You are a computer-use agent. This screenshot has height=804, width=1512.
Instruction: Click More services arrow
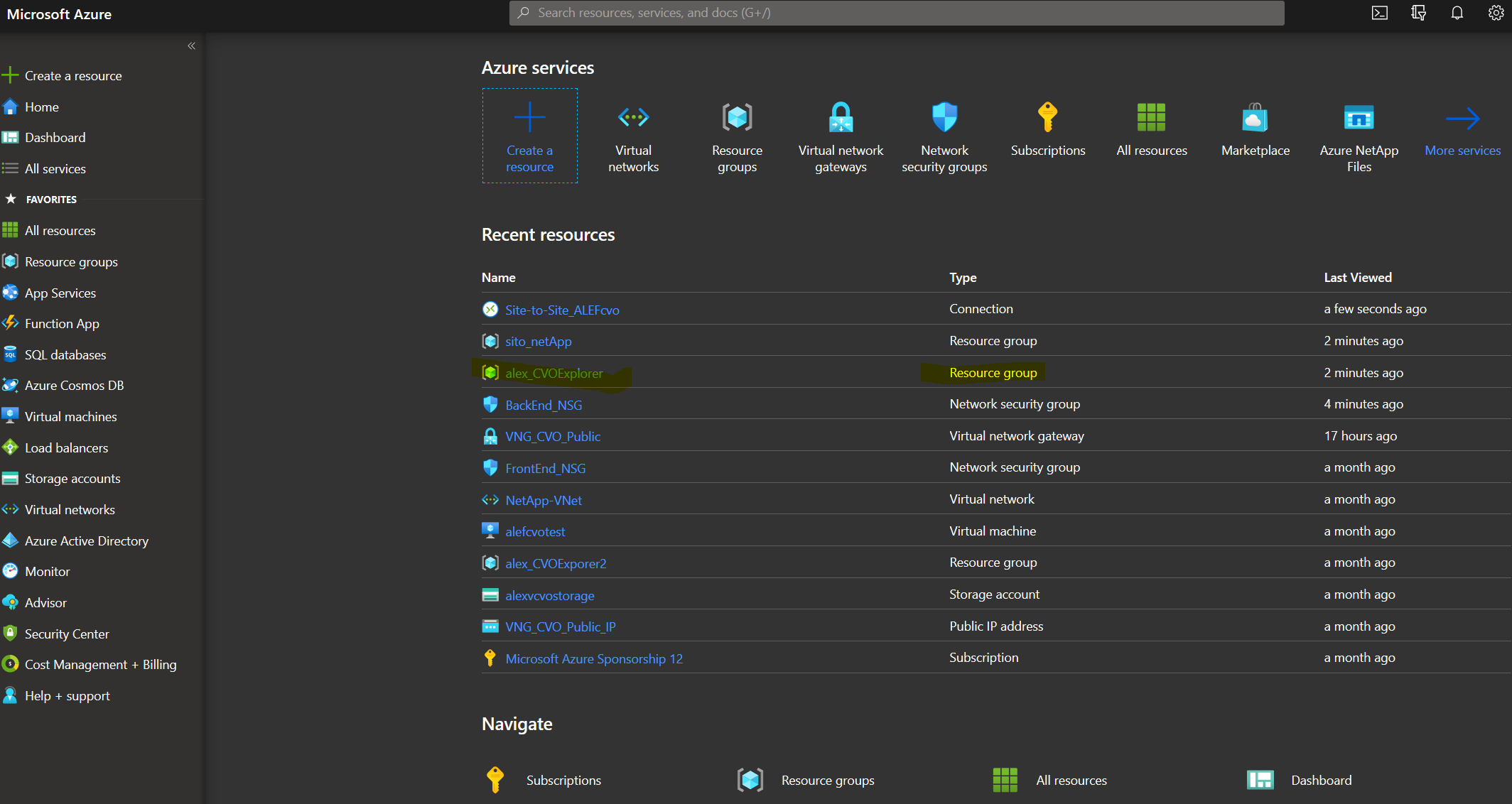pos(1462,118)
